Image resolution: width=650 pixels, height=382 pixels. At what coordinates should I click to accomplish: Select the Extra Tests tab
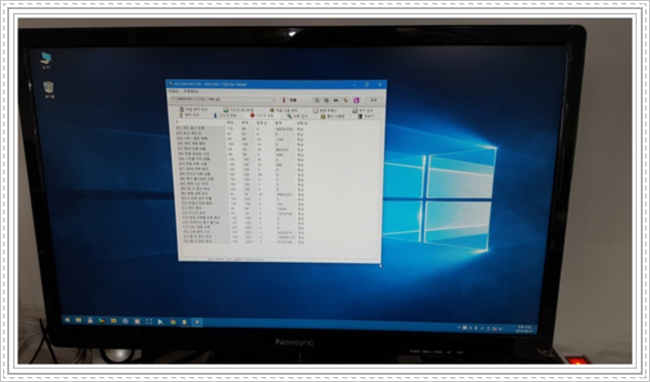coord(363,111)
